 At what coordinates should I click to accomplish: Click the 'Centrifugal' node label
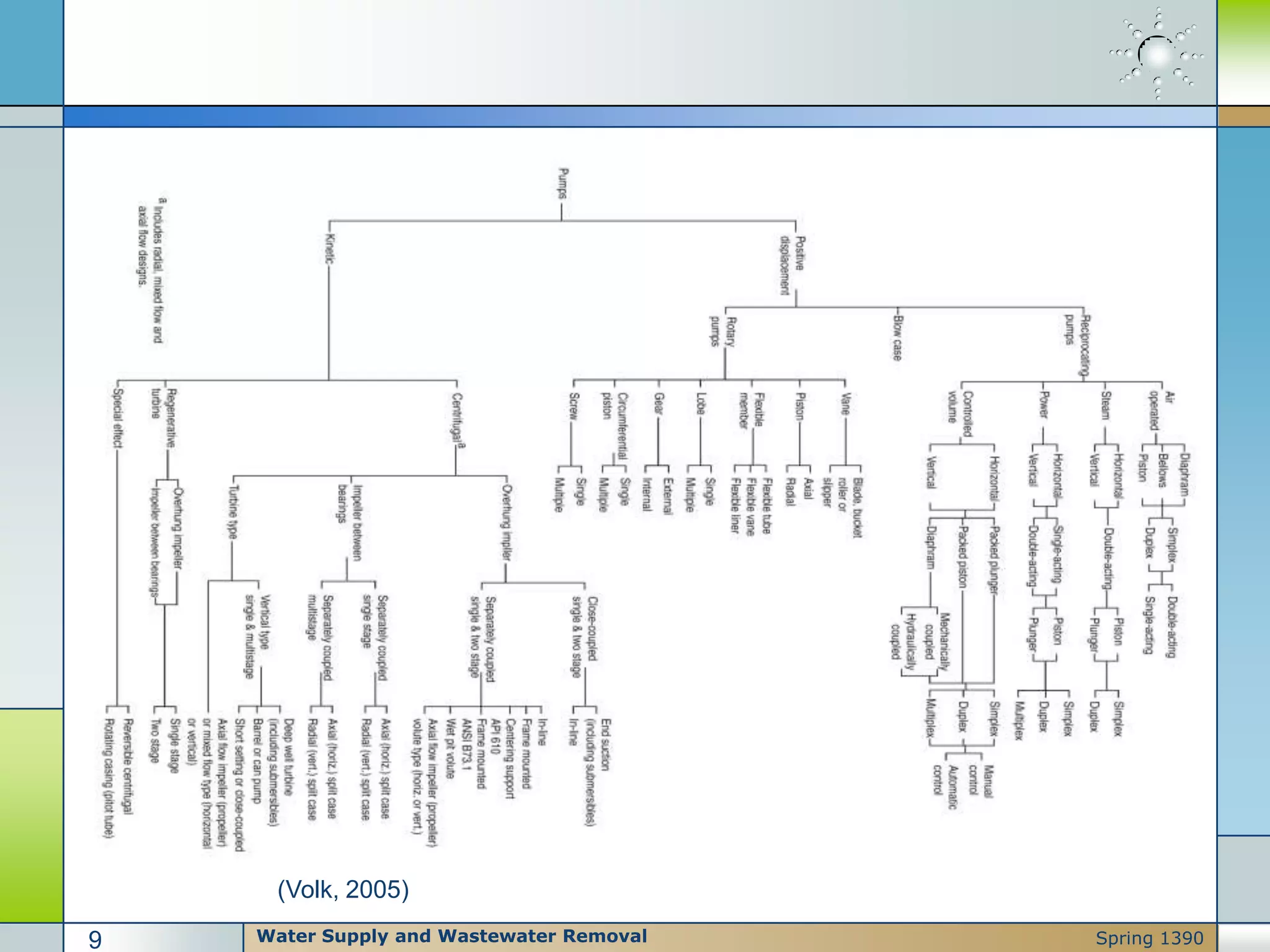pyautogui.click(x=458, y=418)
